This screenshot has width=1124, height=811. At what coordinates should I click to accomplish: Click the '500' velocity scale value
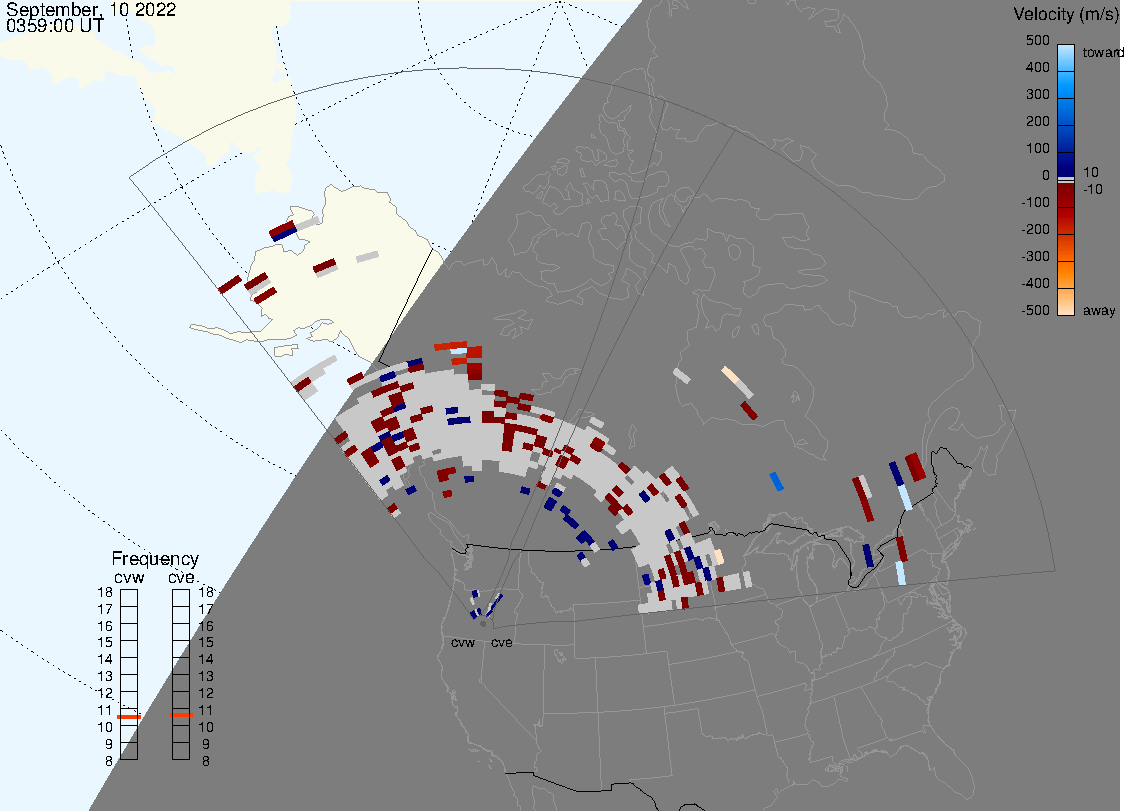[x=1037, y=40]
